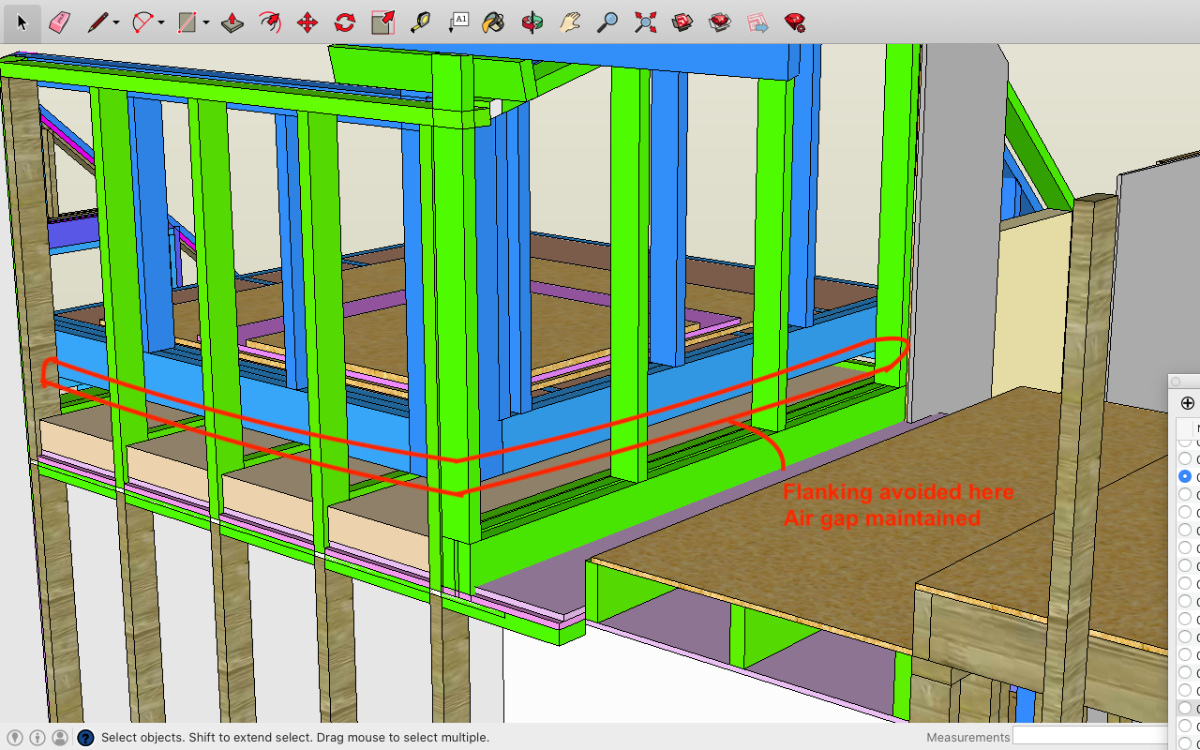Image resolution: width=1200 pixels, height=750 pixels.
Task: Click the add layer plus button
Action: 1187,404
